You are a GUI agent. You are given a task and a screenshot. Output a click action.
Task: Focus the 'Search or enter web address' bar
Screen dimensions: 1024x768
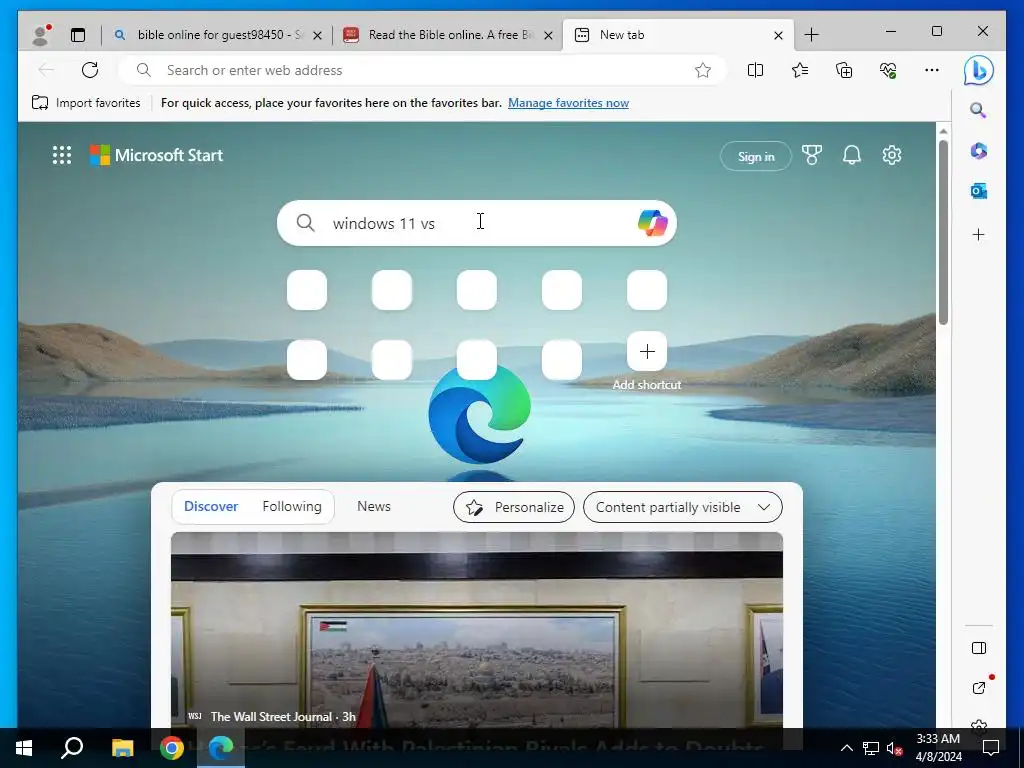click(421, 70)
